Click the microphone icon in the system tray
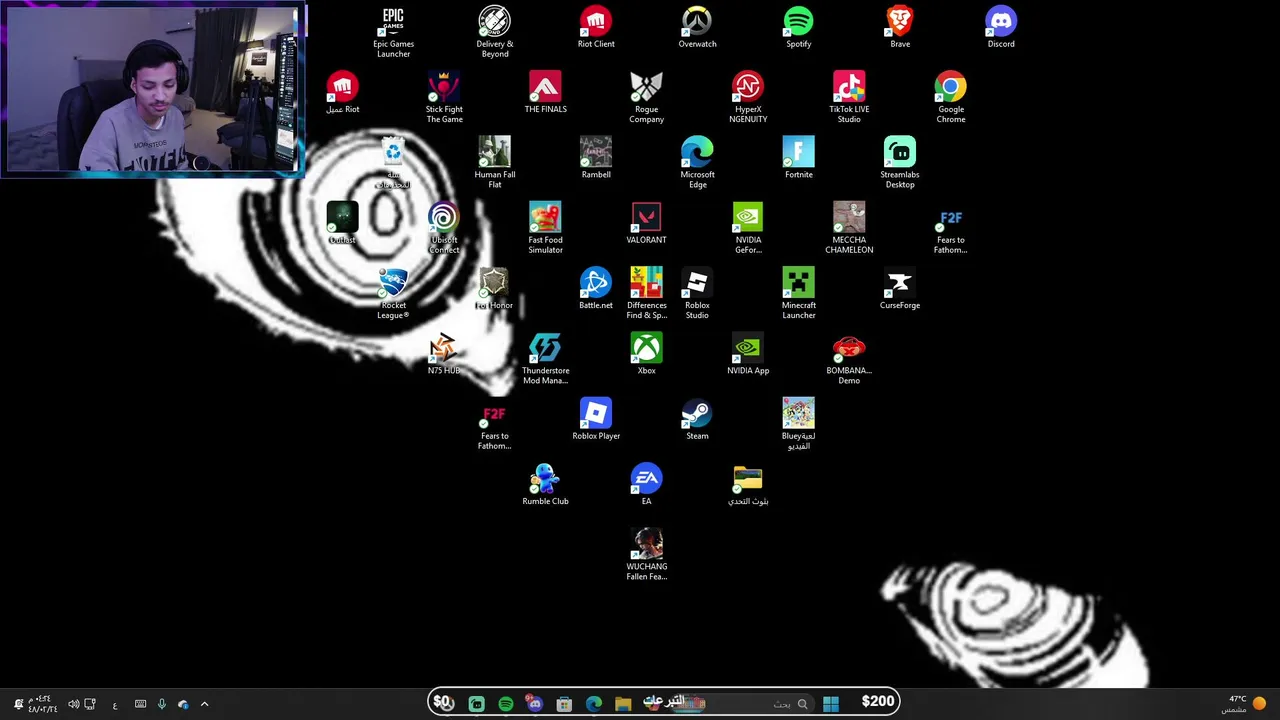This screenshot has width=1280, height=720. point(161,704)
